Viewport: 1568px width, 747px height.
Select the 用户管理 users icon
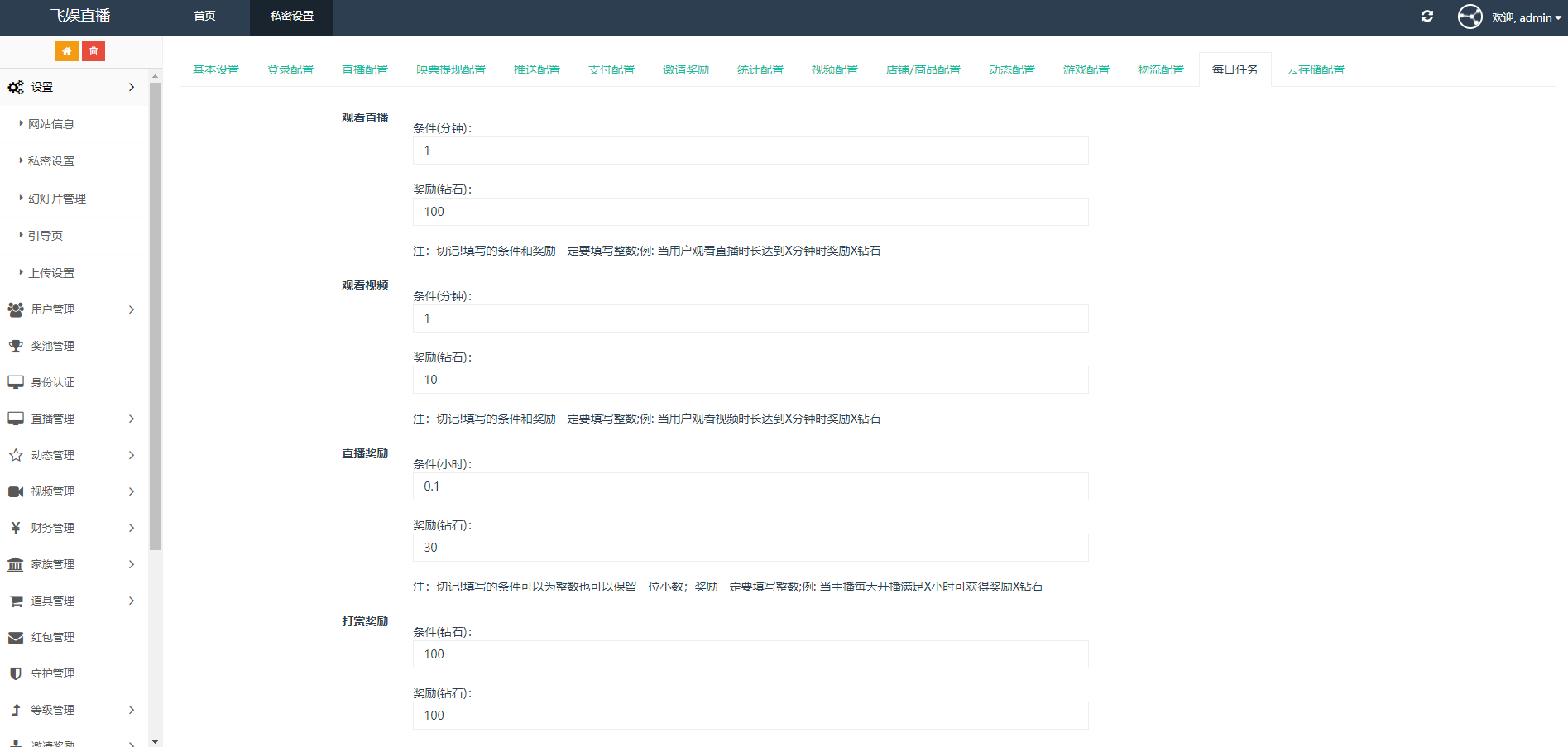15,309
